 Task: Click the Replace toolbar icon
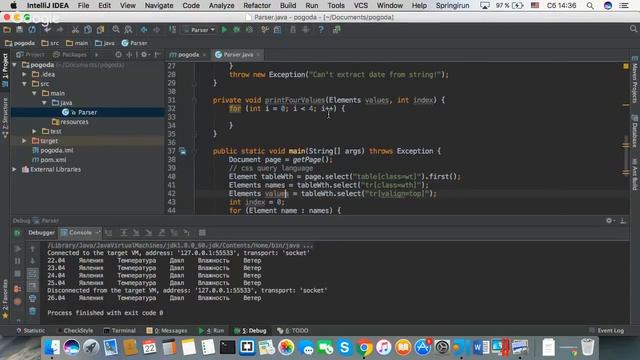tap(128, 30)
